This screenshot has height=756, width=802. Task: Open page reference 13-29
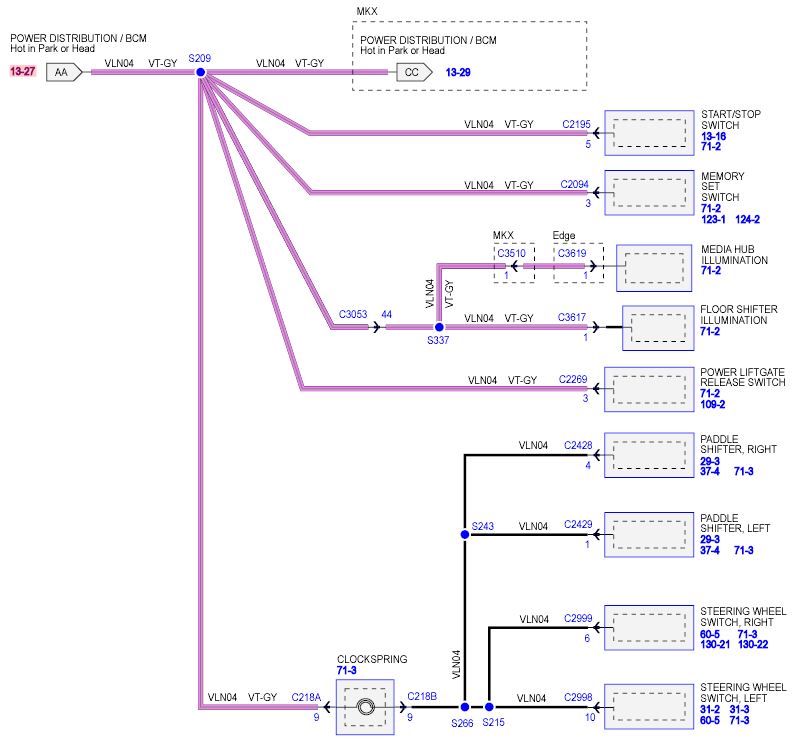tap(458, 72)
